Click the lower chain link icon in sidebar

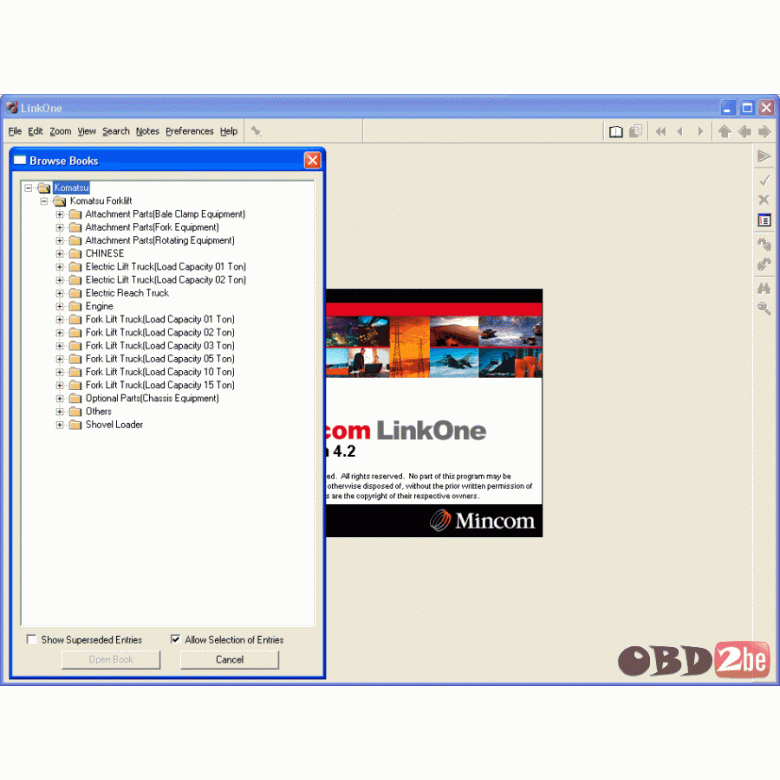coord(764,264)
